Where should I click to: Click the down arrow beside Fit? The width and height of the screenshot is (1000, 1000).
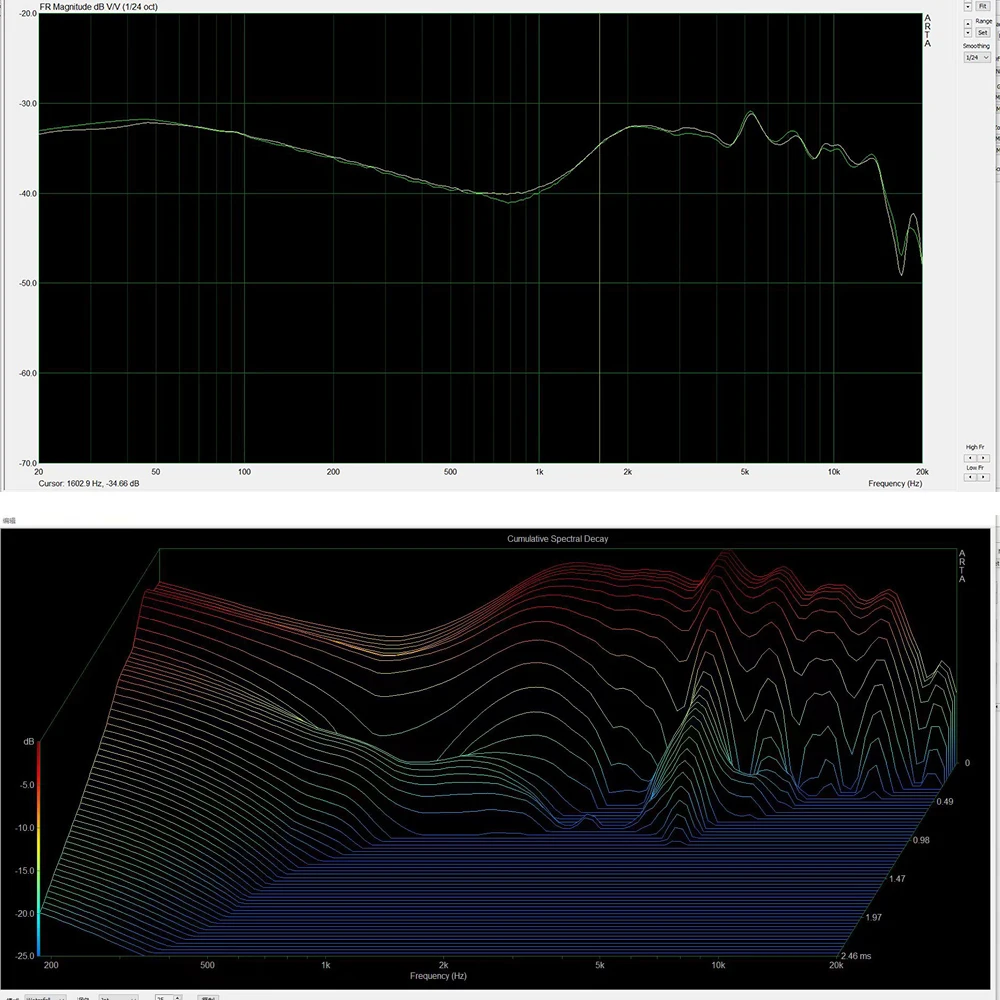967,6
